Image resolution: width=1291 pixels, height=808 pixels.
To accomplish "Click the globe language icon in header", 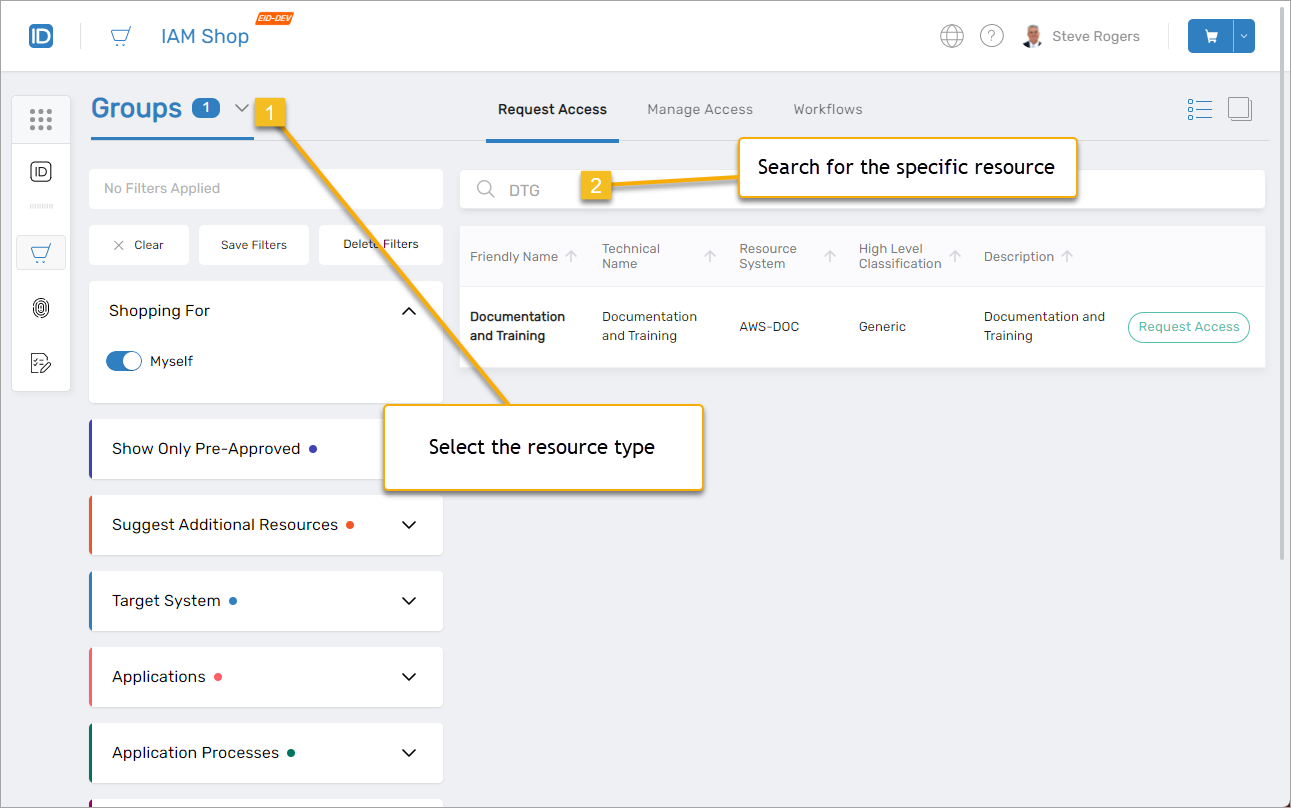I will click(x=951, y=35).
